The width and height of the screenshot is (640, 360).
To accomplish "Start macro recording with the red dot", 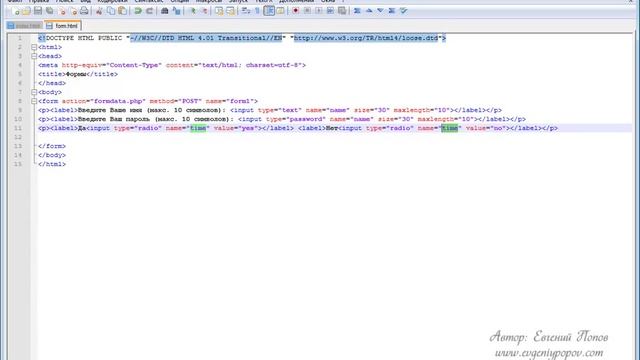I will coord(296,11).
